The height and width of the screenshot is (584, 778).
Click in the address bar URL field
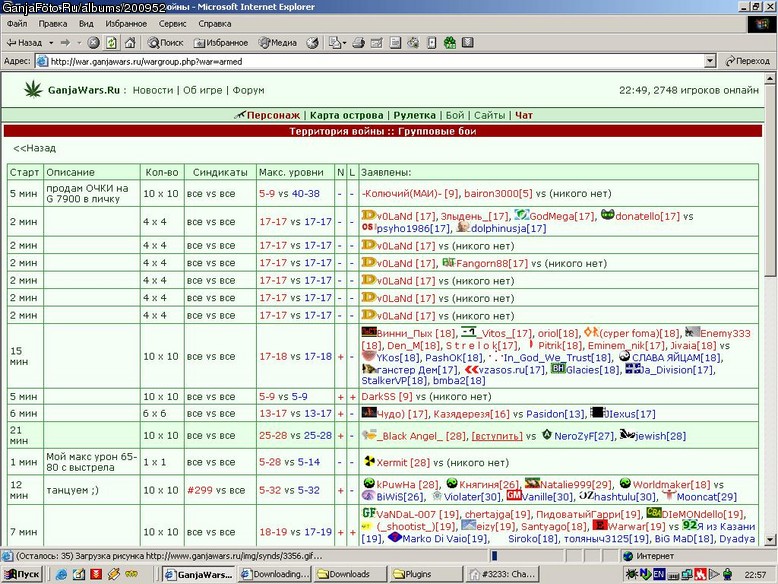pos(370,62)
